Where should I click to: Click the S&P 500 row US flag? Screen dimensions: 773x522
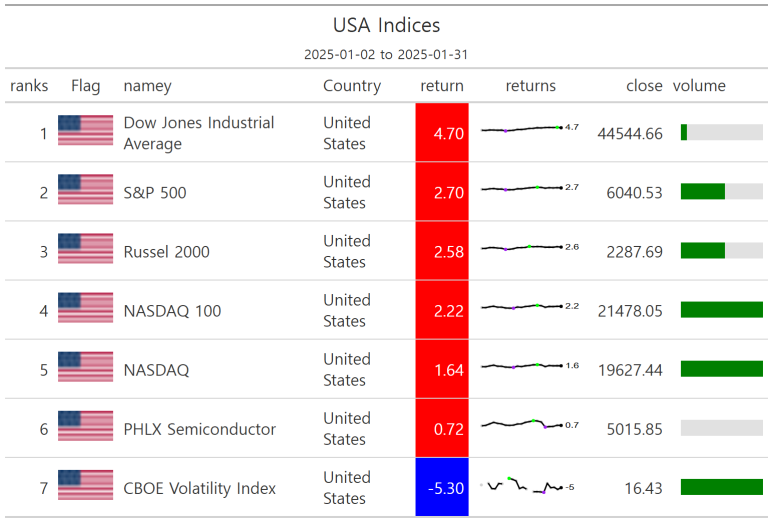tap(85, 189)
